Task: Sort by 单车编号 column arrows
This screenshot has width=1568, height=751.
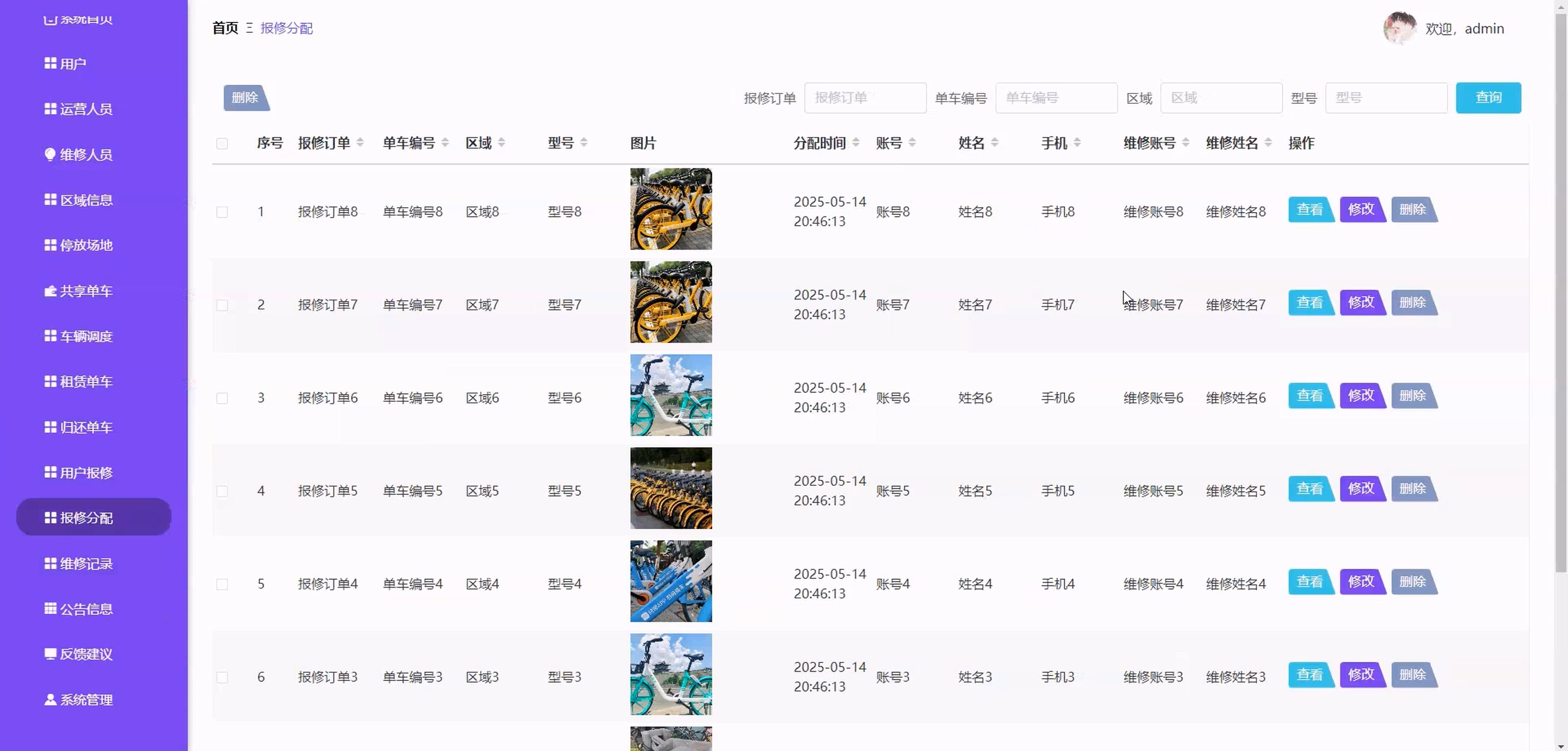Action: pos(445,143)
